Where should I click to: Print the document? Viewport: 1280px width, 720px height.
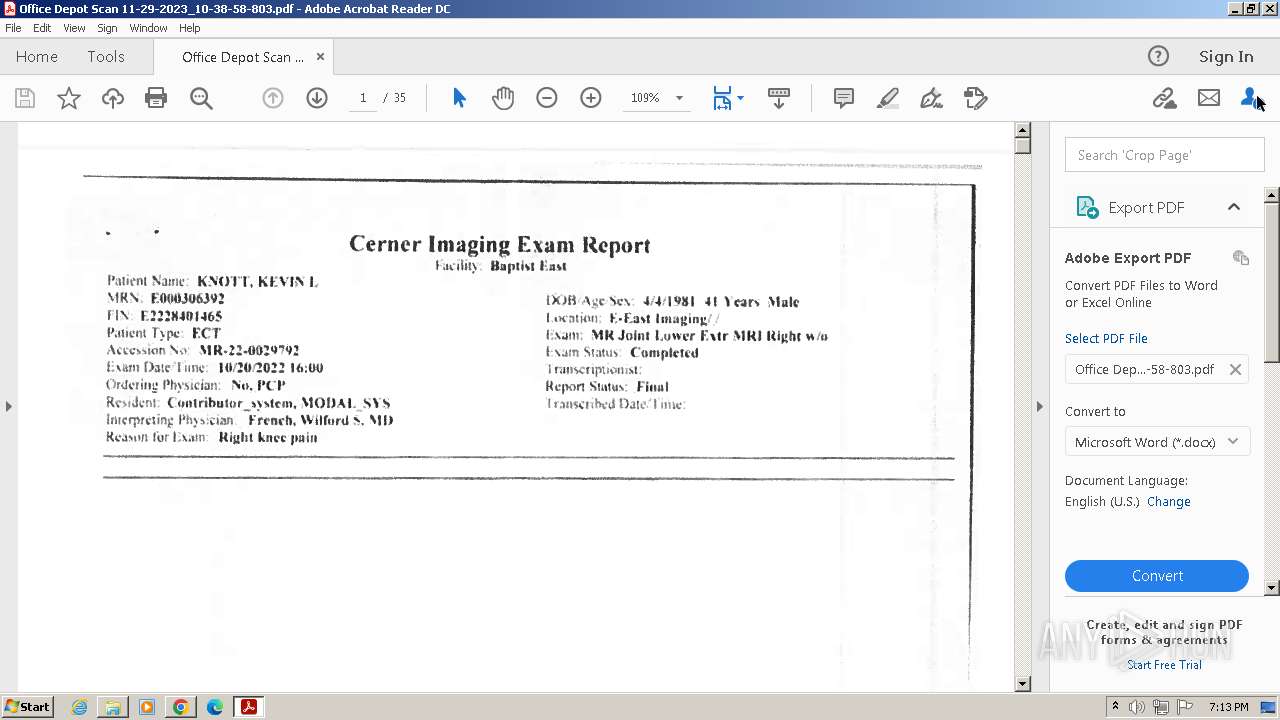156,98
